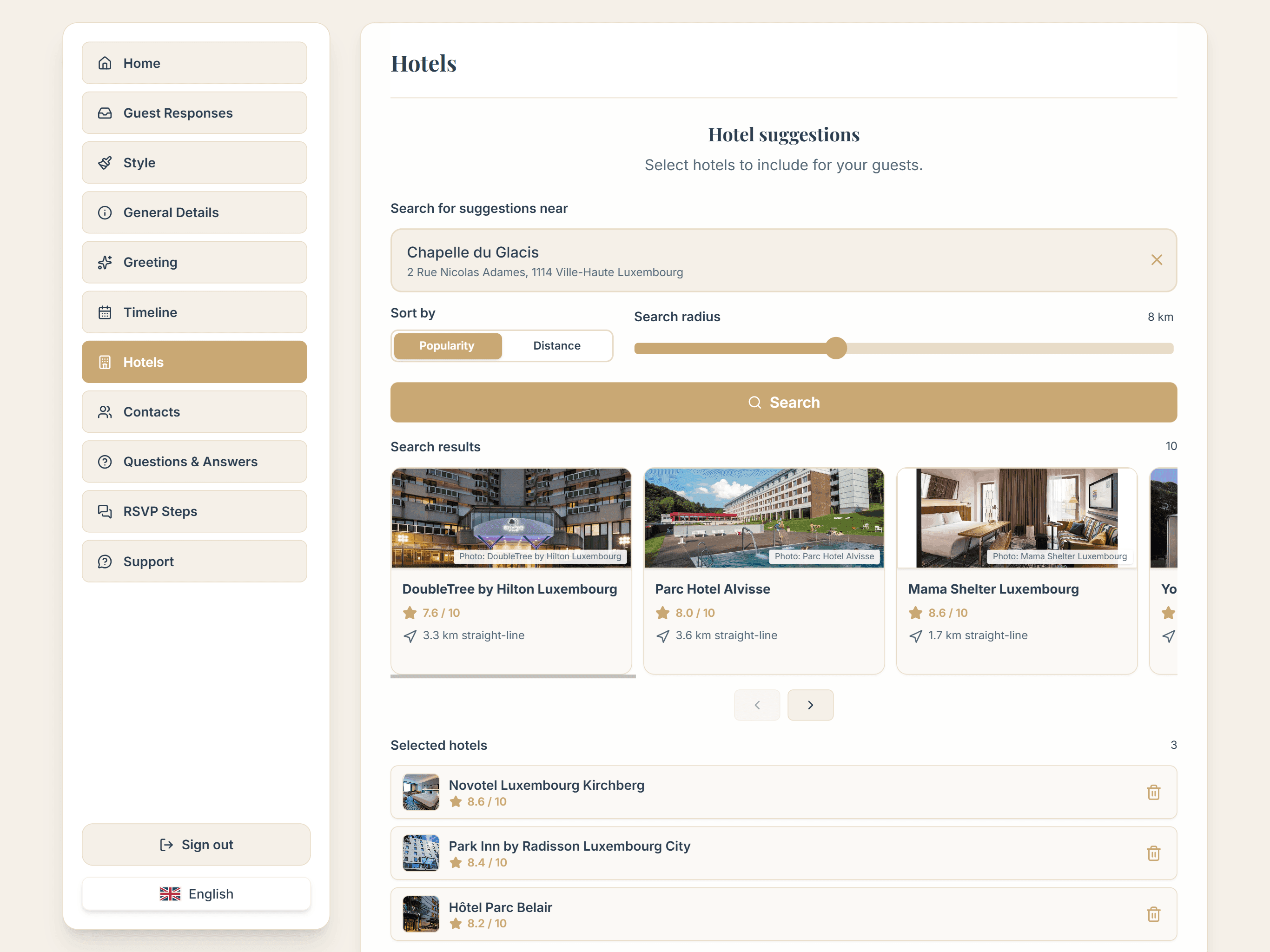Click the UK flag icon
Image resolution: width=1270 pixels, height=952 pixels.
click(x=170, y=894)
